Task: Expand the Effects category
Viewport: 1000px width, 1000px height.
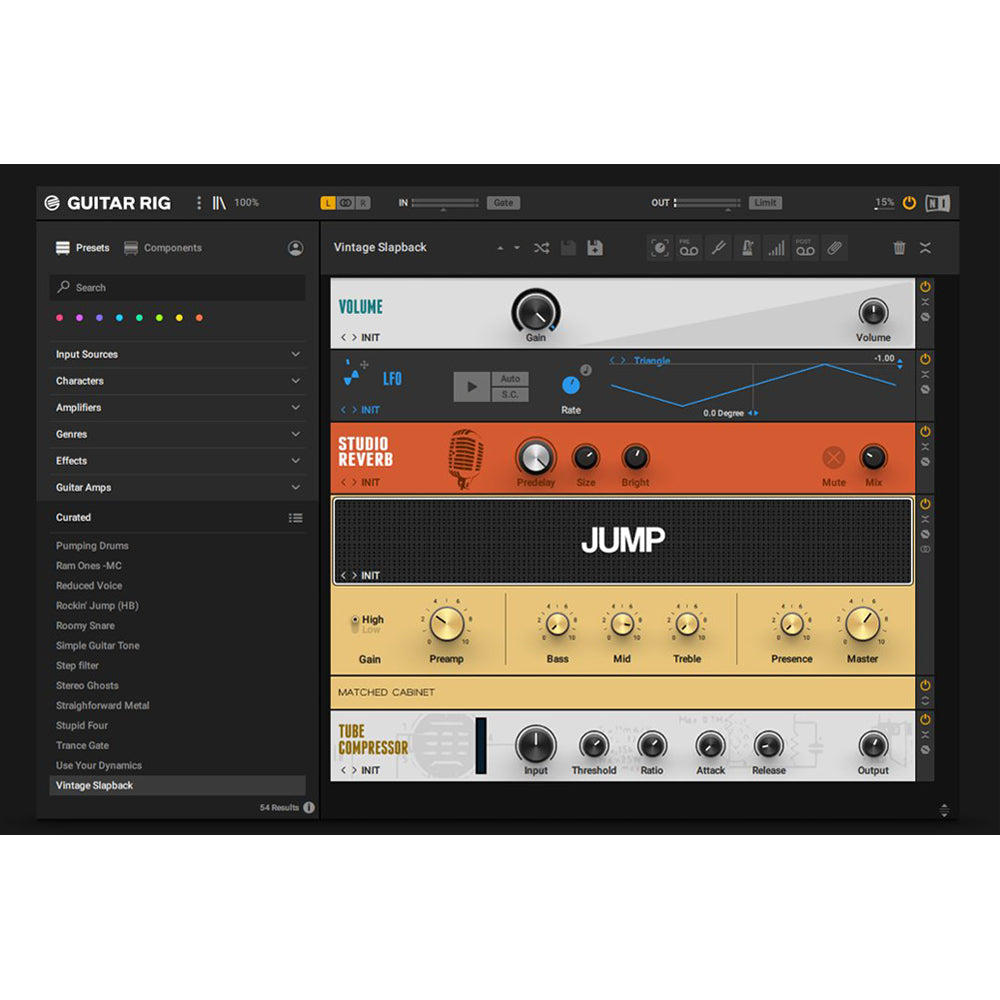Action: pyautogui.click(x=178, y=461)
